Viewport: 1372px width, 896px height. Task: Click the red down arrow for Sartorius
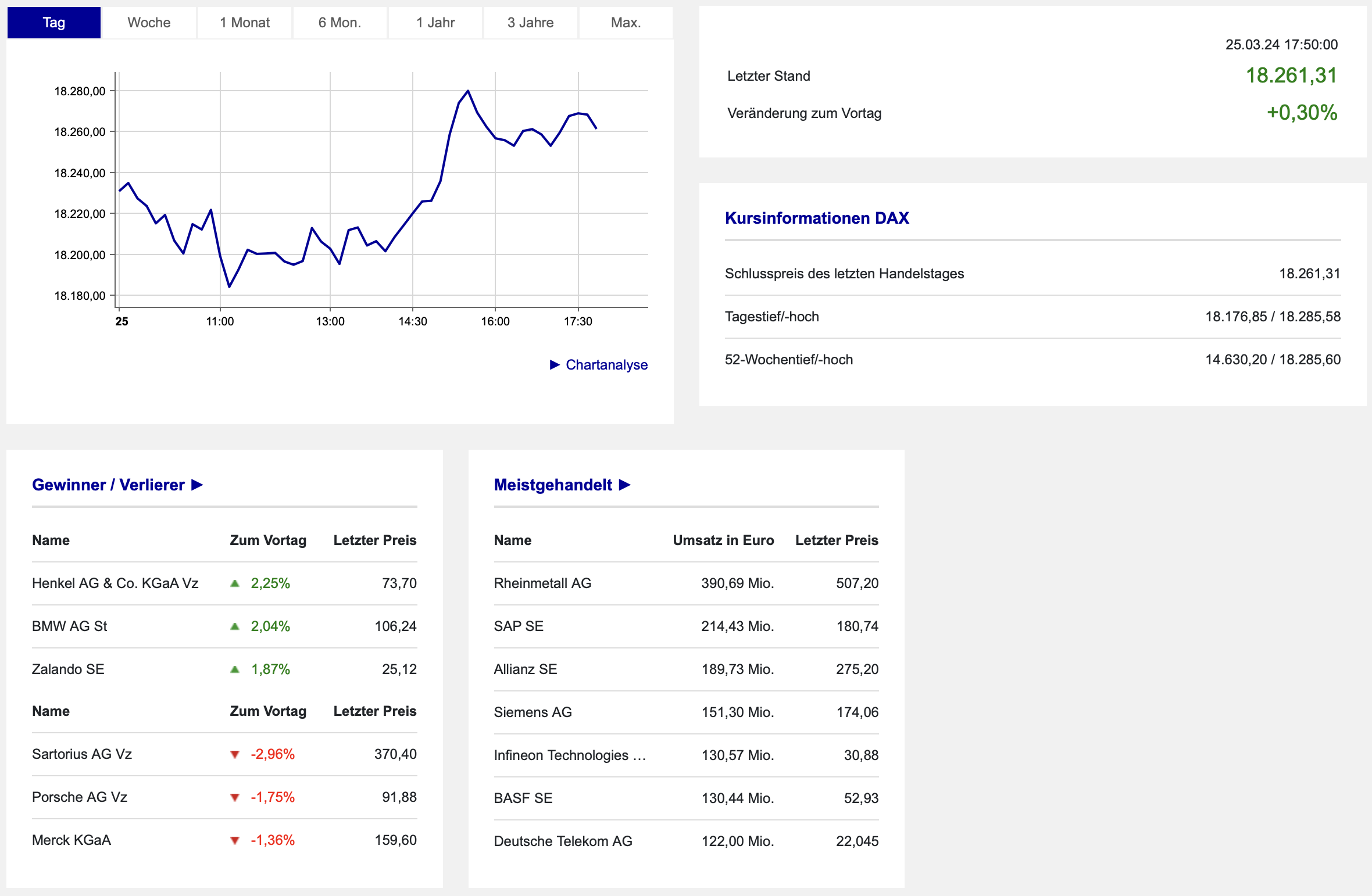[x=235, y=754]
